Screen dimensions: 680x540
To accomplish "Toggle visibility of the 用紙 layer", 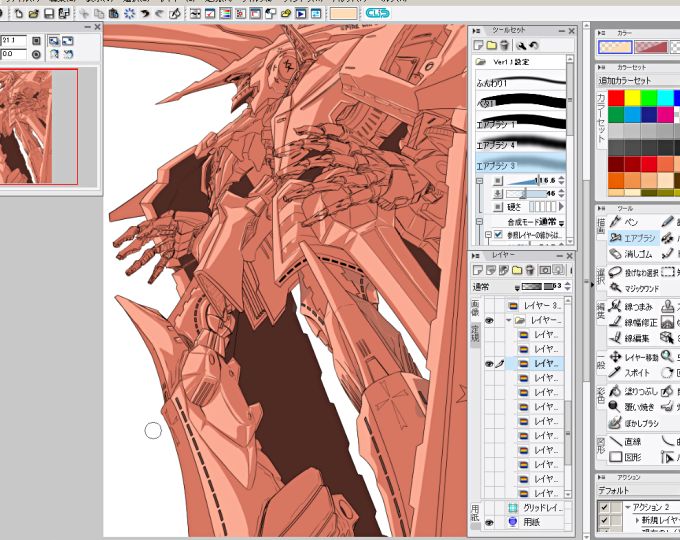I will click(x=489, y=523).
